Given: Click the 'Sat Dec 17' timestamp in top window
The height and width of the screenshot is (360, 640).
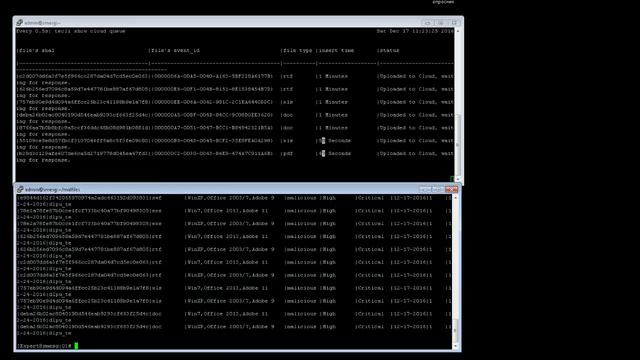Looking at the screenshot, I should coord(415,31).
